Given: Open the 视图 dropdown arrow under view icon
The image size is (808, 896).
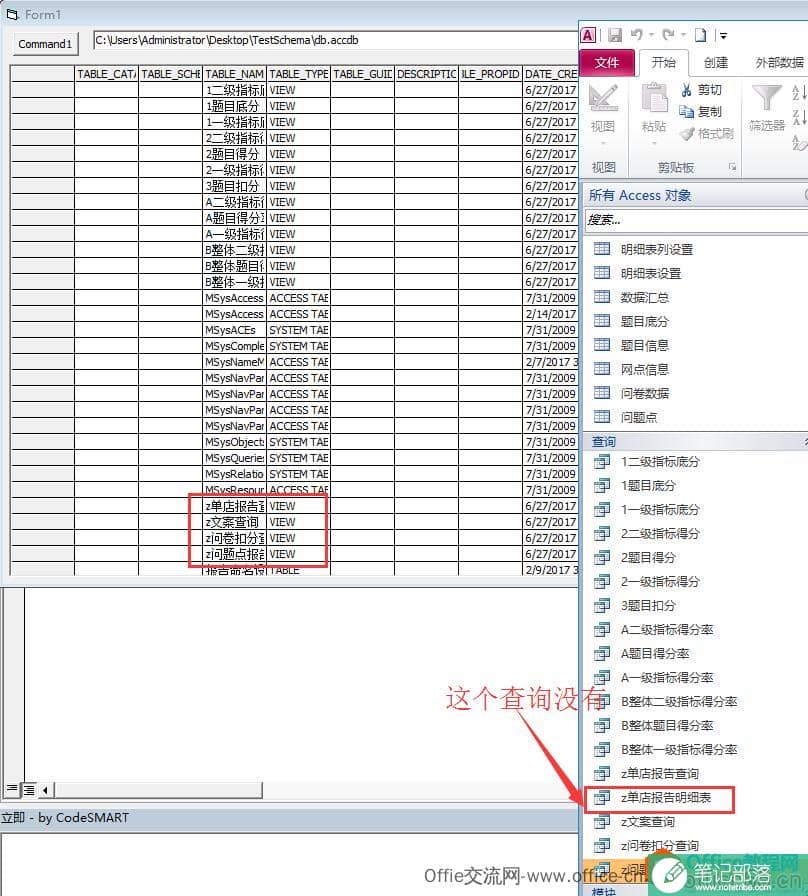Looking at the screenshot, I should click(x=603, y=143).
